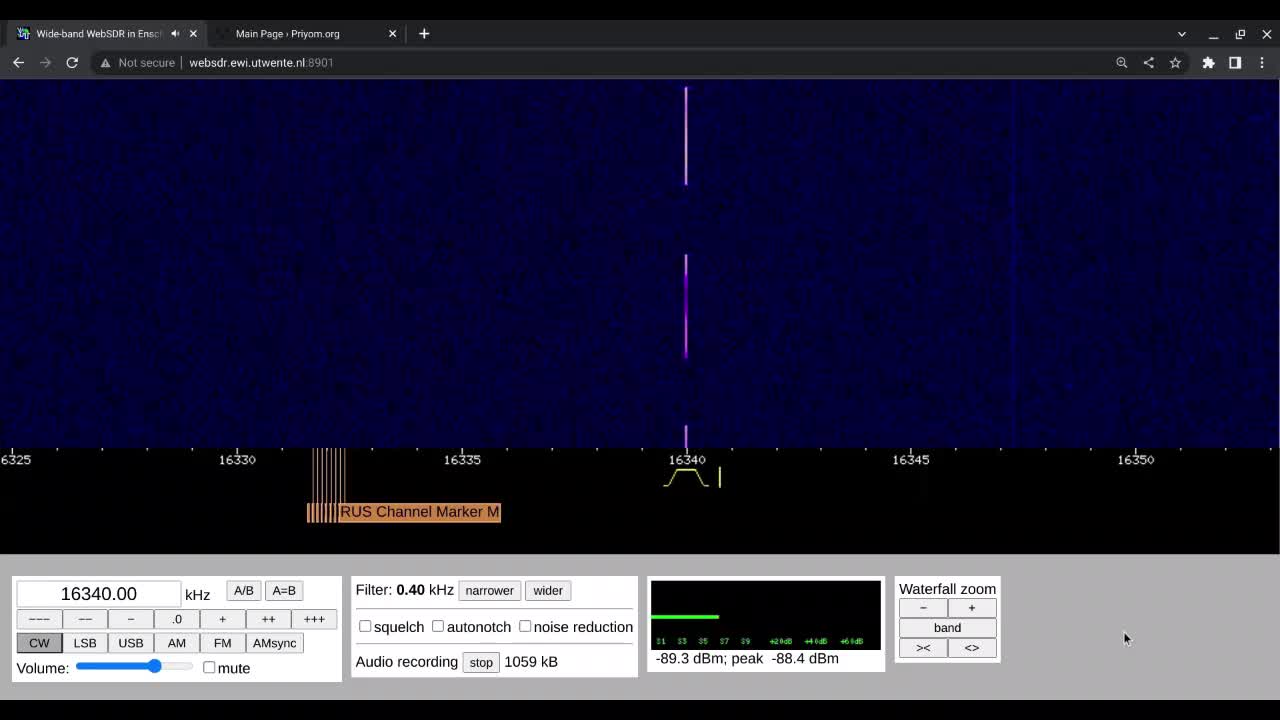Open the Chrome three-dot menu
Image resolution: width=1280 pixels, height=720 pixels.
click(1262, 62)
